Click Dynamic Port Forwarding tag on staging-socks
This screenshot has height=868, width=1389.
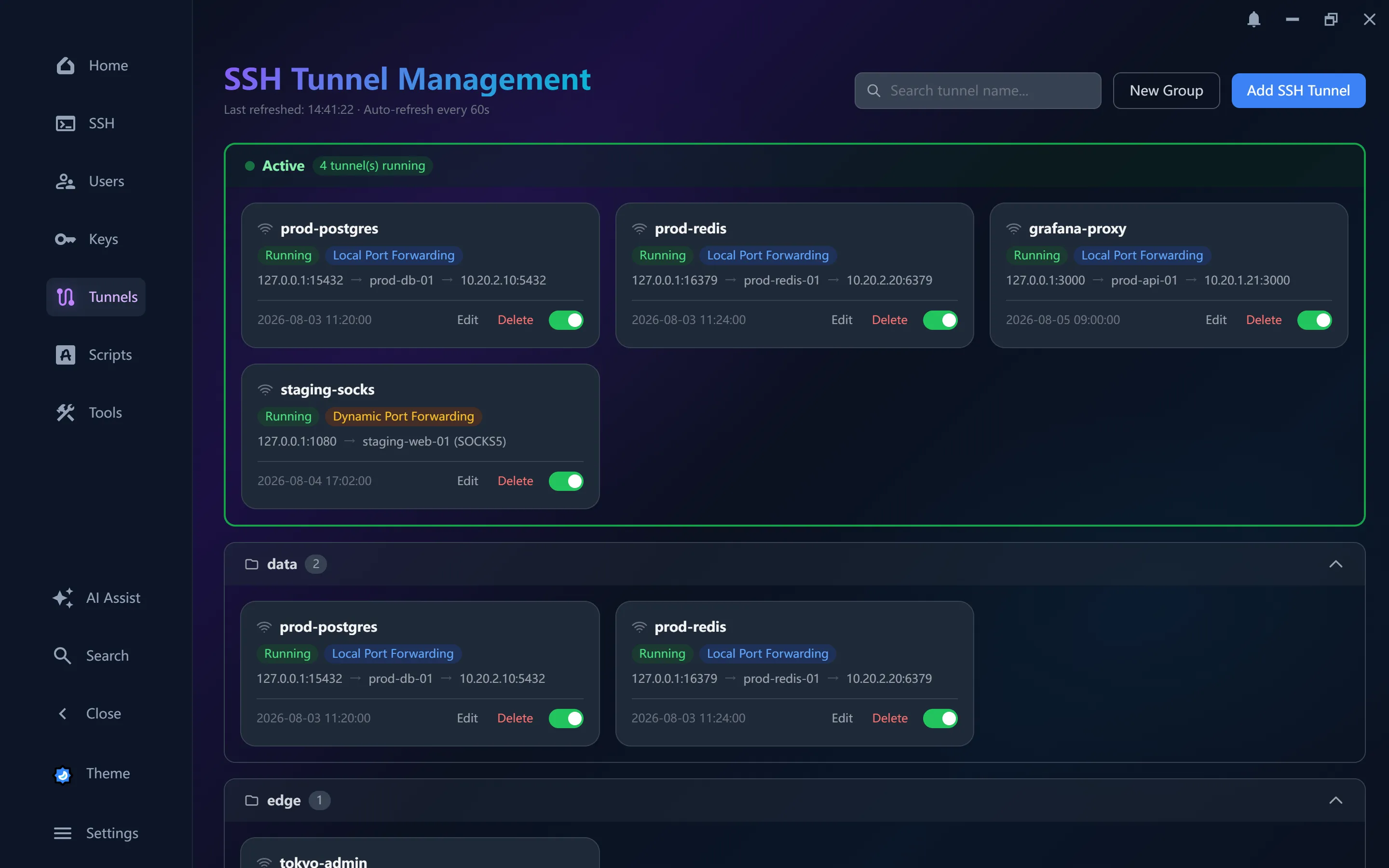point(404,417)
